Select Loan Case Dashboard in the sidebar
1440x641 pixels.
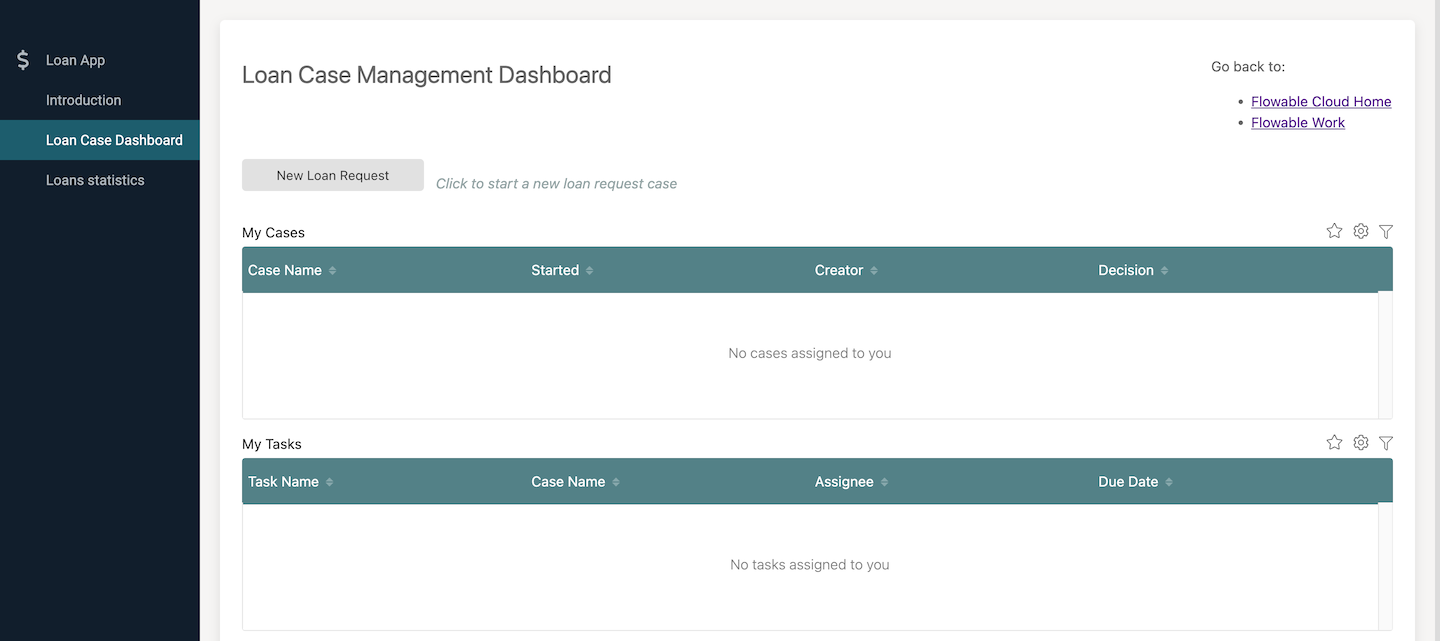point(114,140)
